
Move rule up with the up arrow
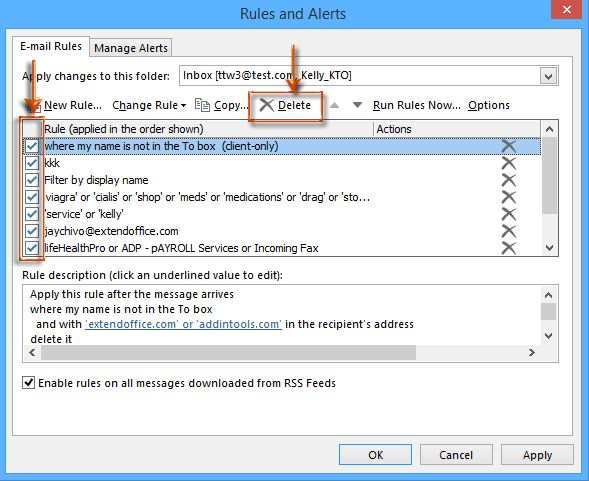pos(334,105)
